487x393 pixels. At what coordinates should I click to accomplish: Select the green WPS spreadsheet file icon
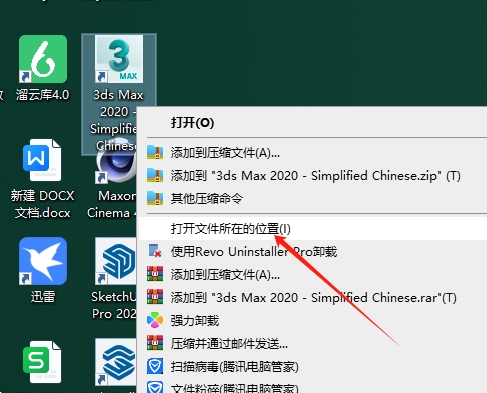[x=42, y=362]
